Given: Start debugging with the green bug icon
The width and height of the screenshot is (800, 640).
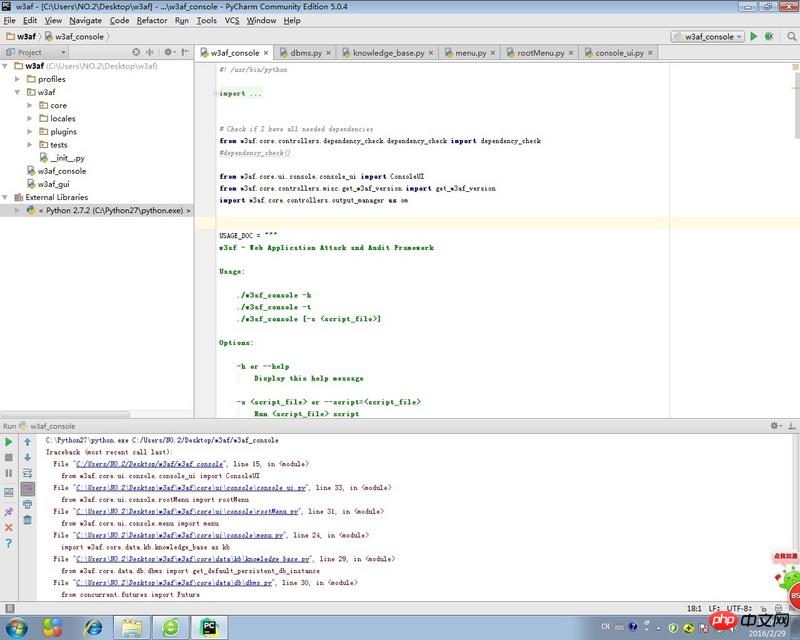Looking at the screenshot, I should pos(767,36).
